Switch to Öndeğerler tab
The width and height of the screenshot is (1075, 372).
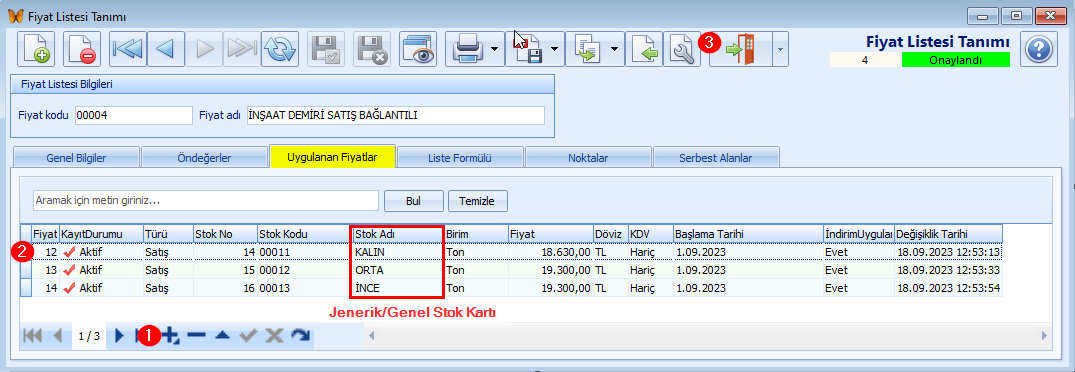[x=205, y=158]
